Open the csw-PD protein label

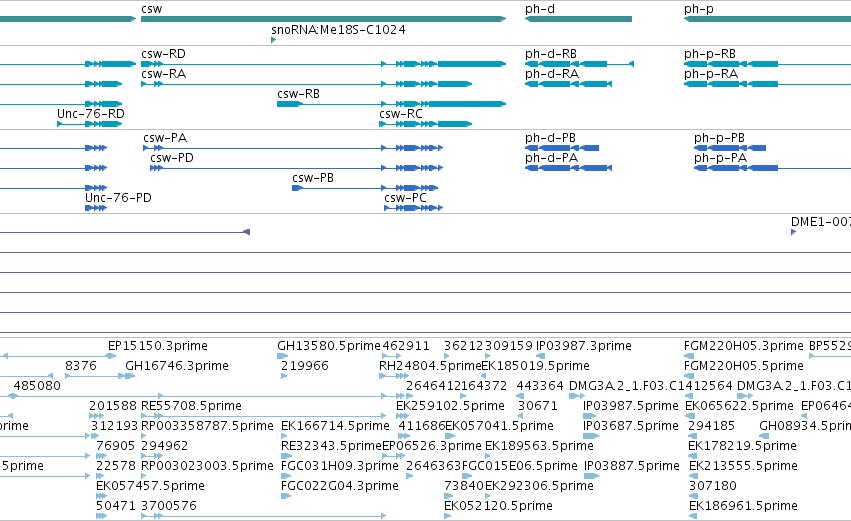pos(172,158)
